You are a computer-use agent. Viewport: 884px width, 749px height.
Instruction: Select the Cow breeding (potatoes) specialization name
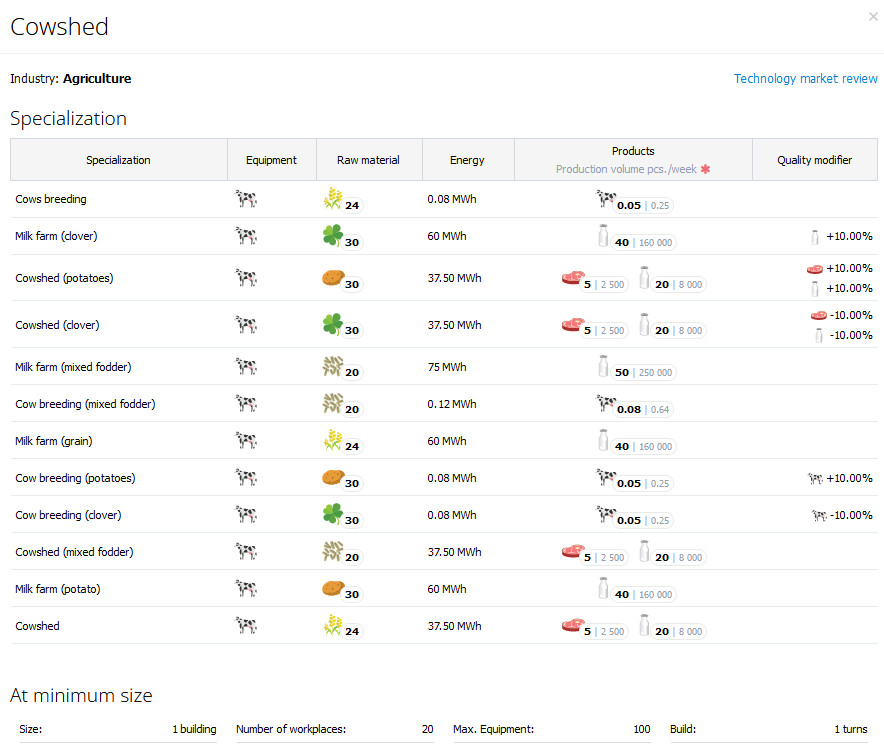[75, 478]
